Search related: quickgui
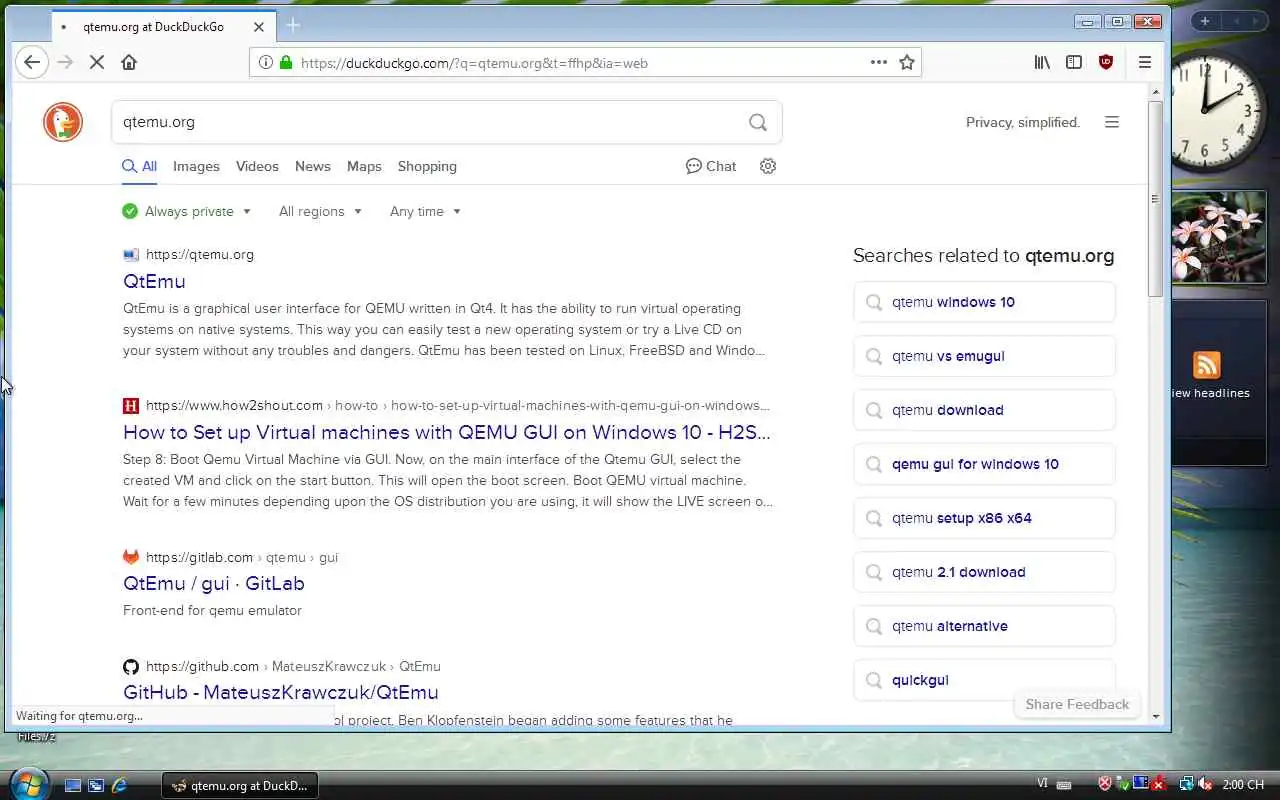1280x800 pixels. pyautogui.click(x=984, y=680)
